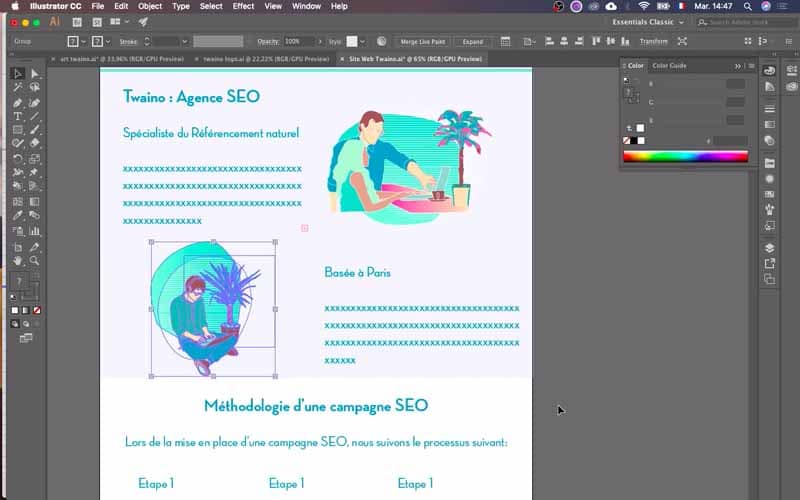The width and height of the screenshot is (800, 500).
Task: Select the Selection tool arrow
Action: click(17, 74)
